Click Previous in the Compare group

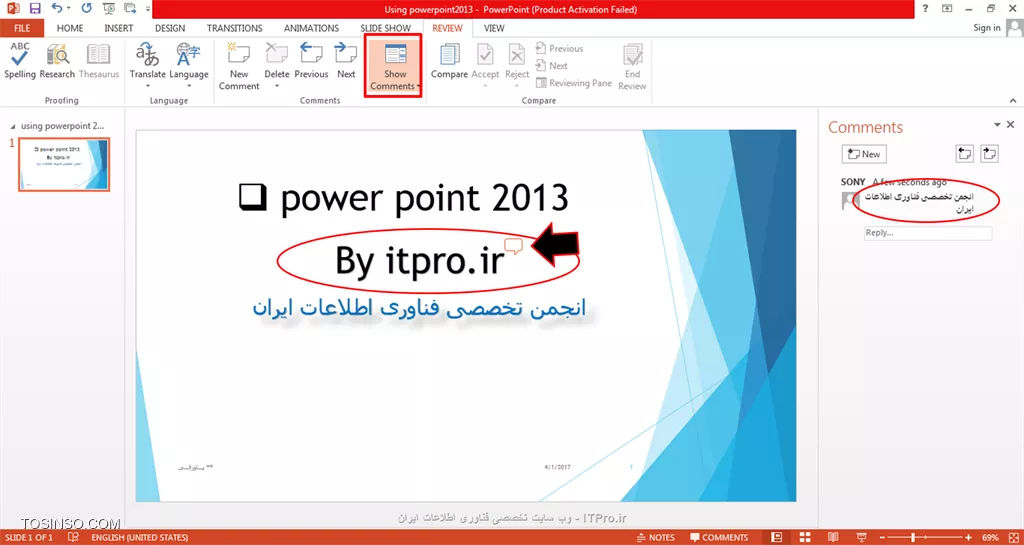[559, 48]
